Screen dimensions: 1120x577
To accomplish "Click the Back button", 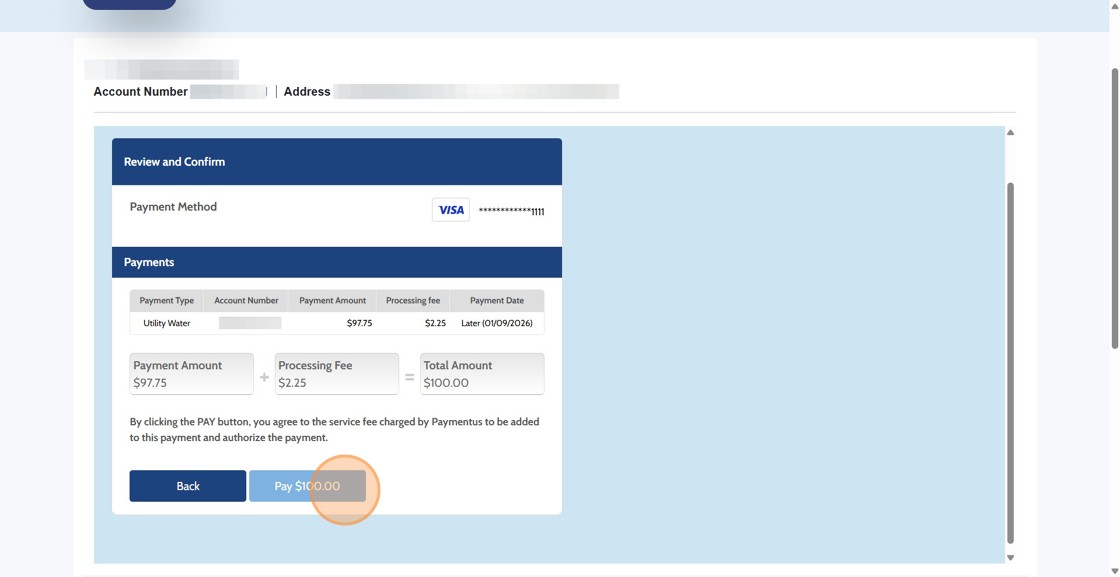I will point(187,485).
